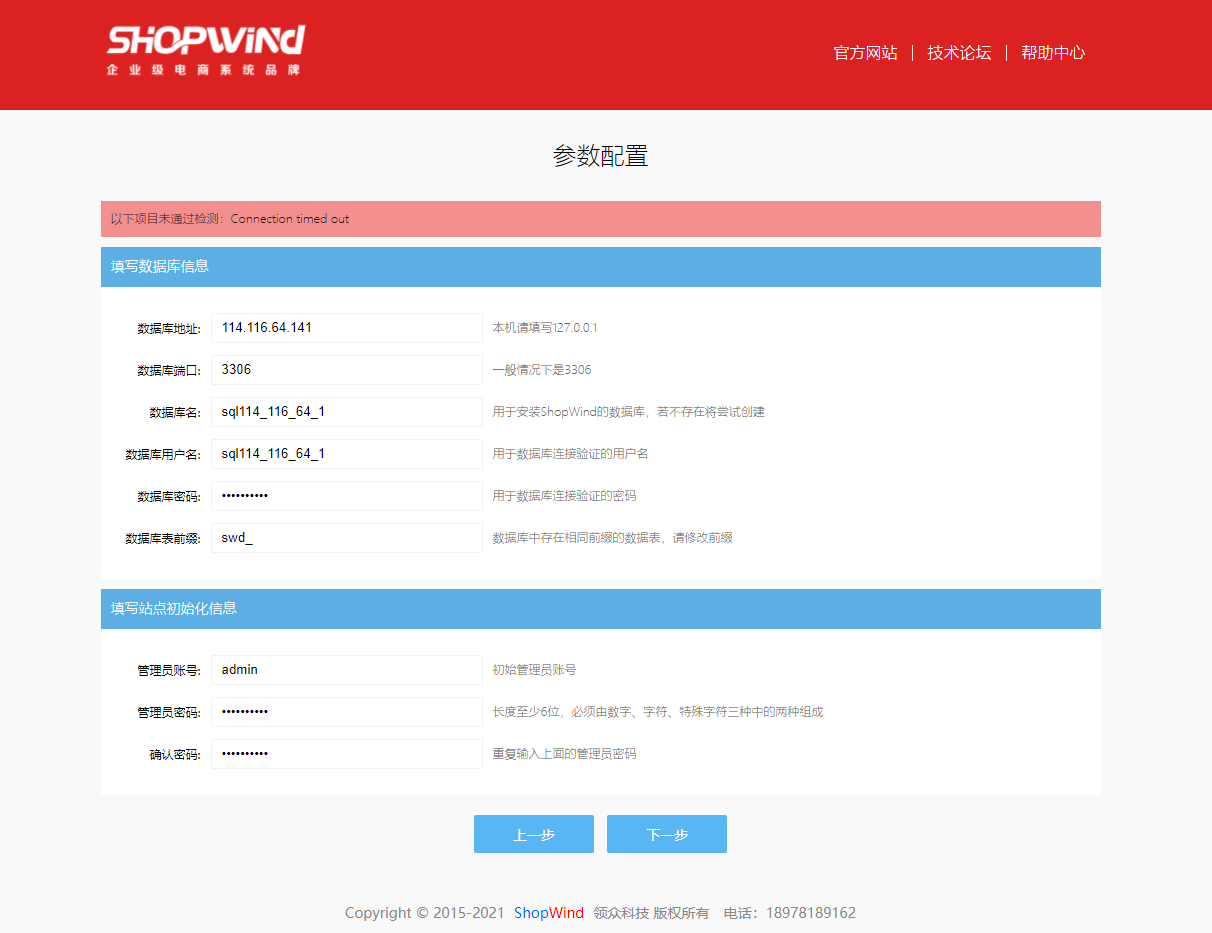This screenshot has width=1212, height=933.
Task: Click the ShopWind logo
Action: coord(205,51)
